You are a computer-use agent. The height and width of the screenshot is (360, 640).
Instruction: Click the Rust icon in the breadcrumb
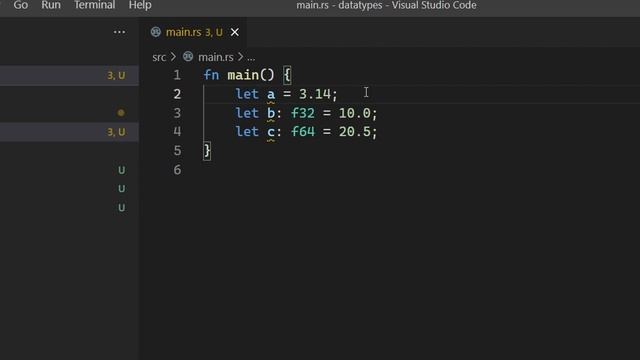coord(188,57)
